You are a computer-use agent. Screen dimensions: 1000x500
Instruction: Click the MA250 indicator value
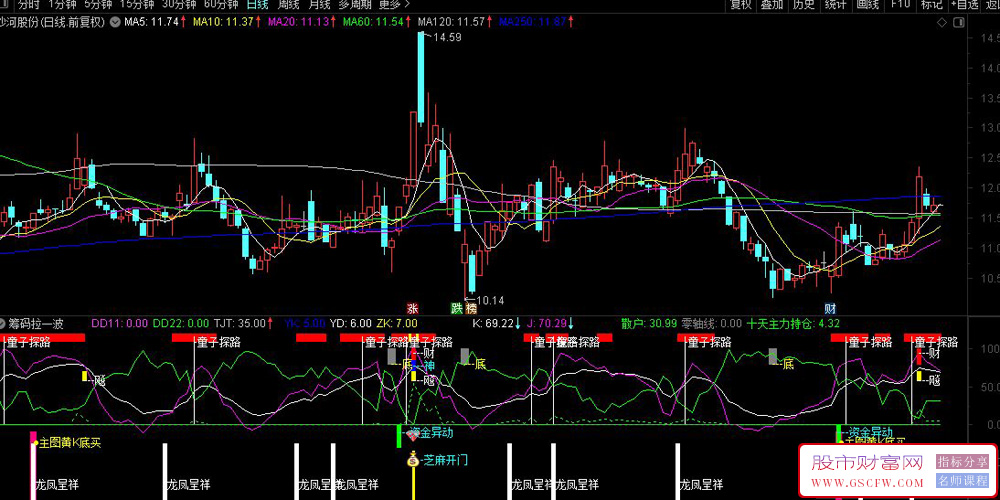[533, 22]
